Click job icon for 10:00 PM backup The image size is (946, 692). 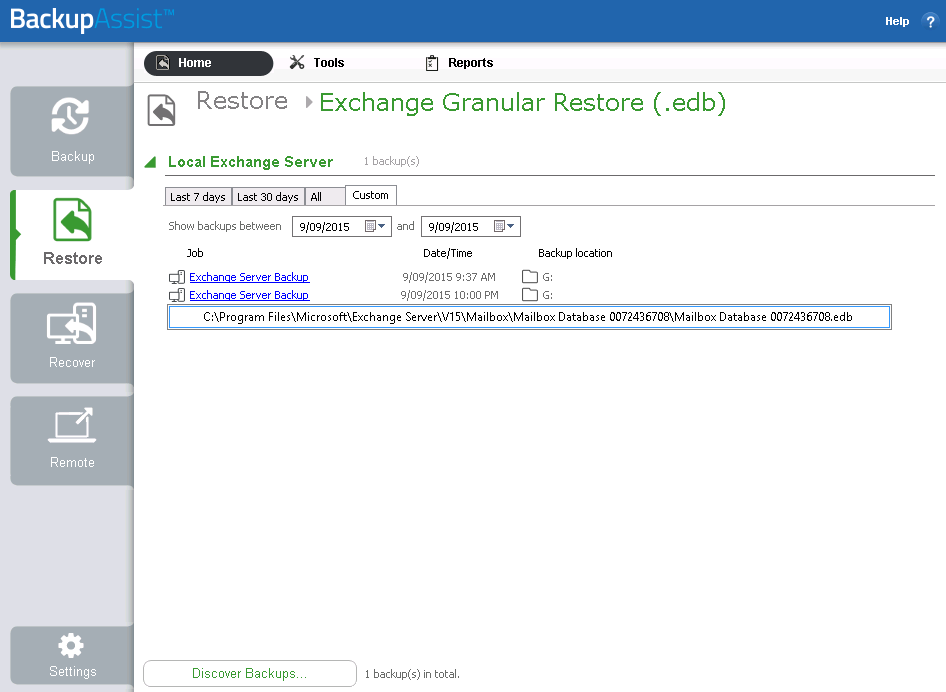(177, 295)
